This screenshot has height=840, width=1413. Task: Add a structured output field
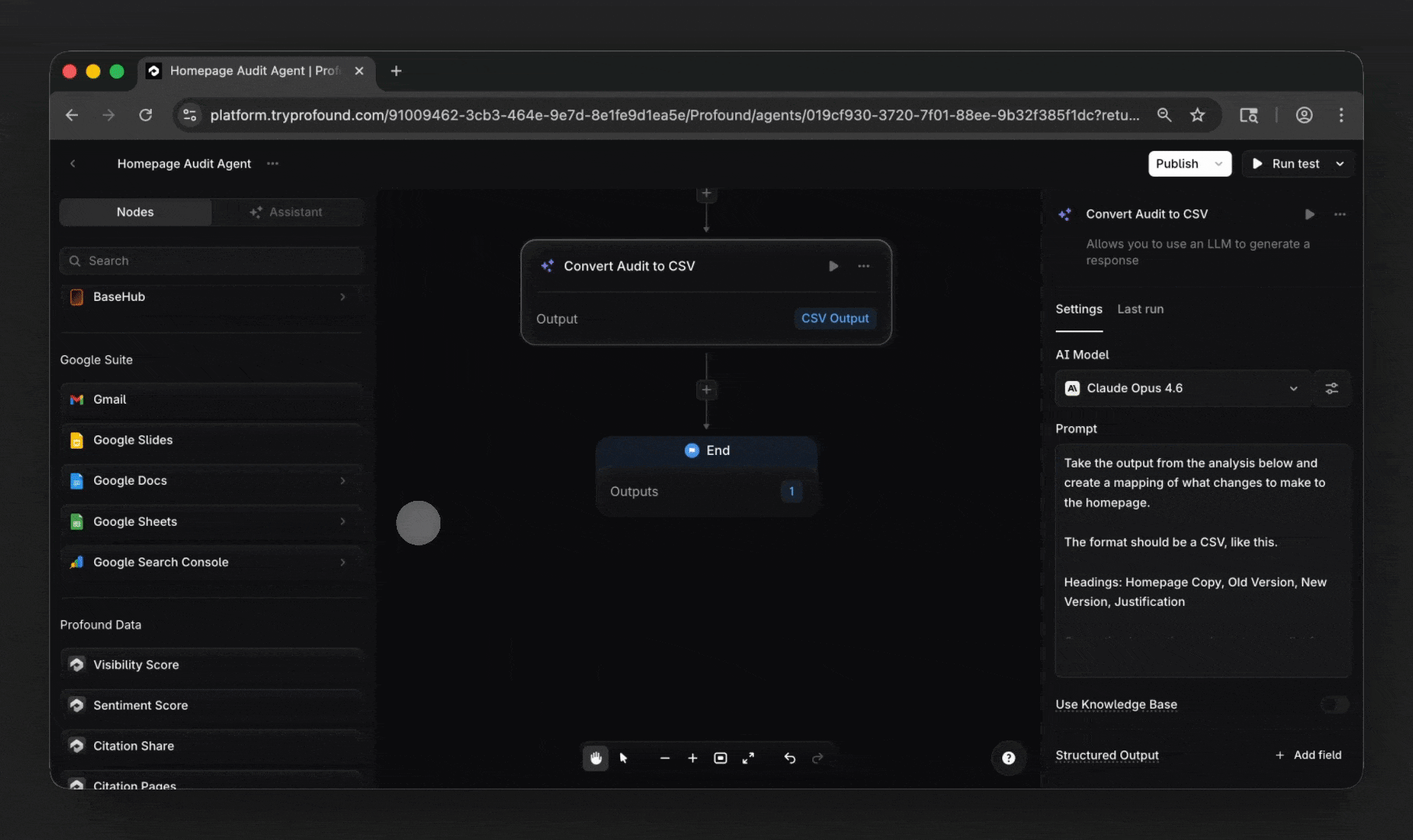pyautogui.click(x=1309, y=755)
